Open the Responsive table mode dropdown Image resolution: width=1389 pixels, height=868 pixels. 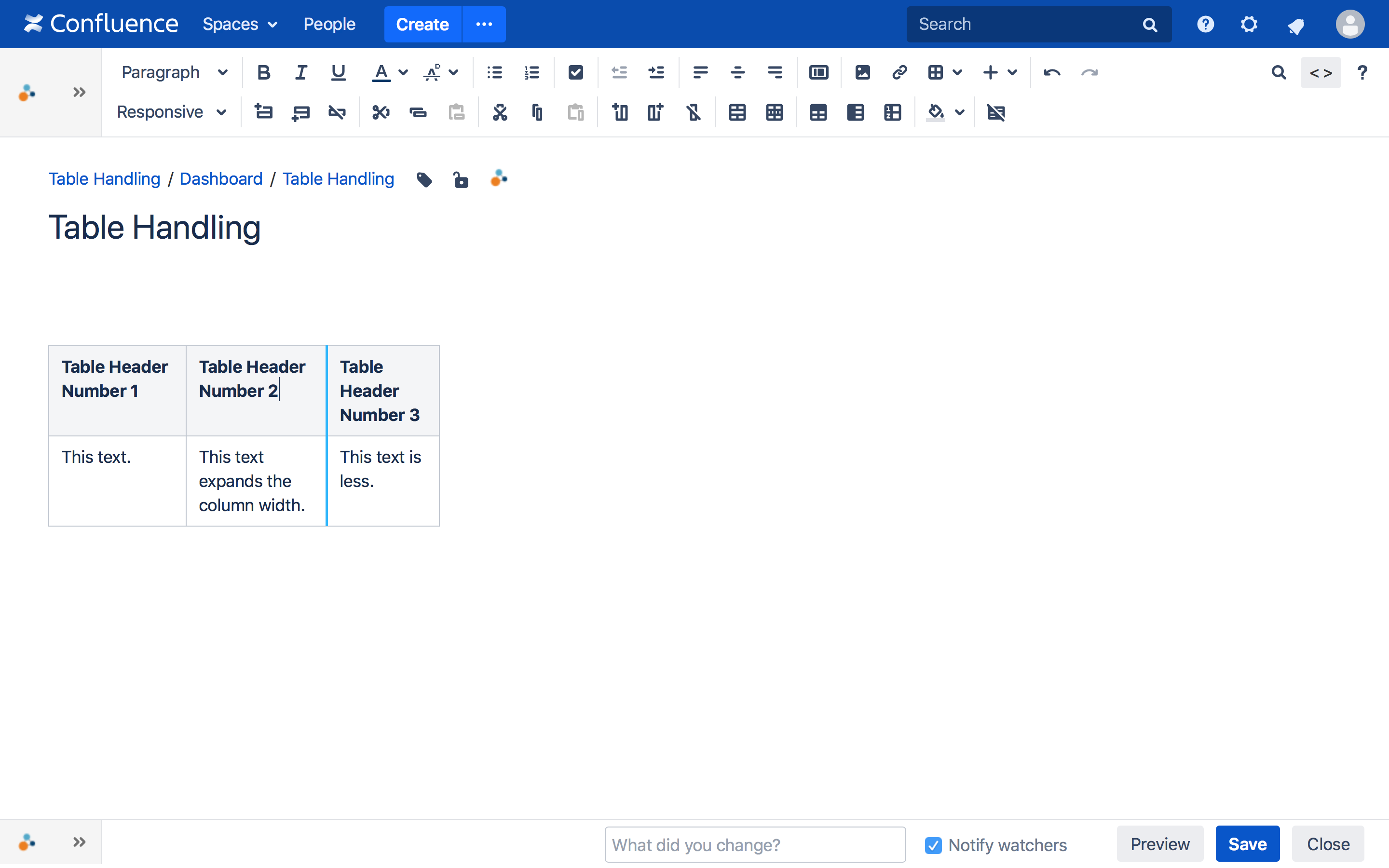pyautogui.click(x=172, y=112)
